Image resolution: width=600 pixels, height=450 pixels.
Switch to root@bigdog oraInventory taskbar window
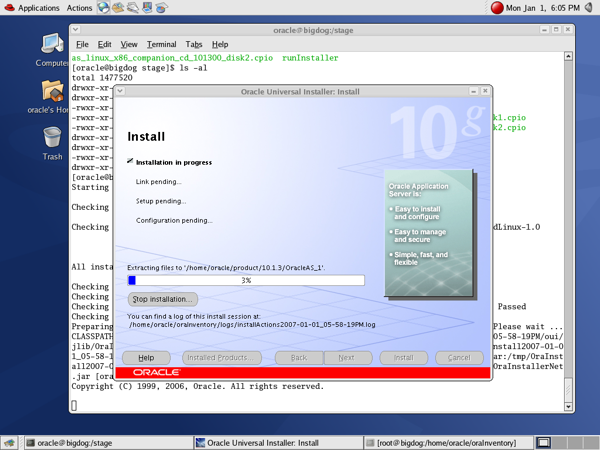446,442
